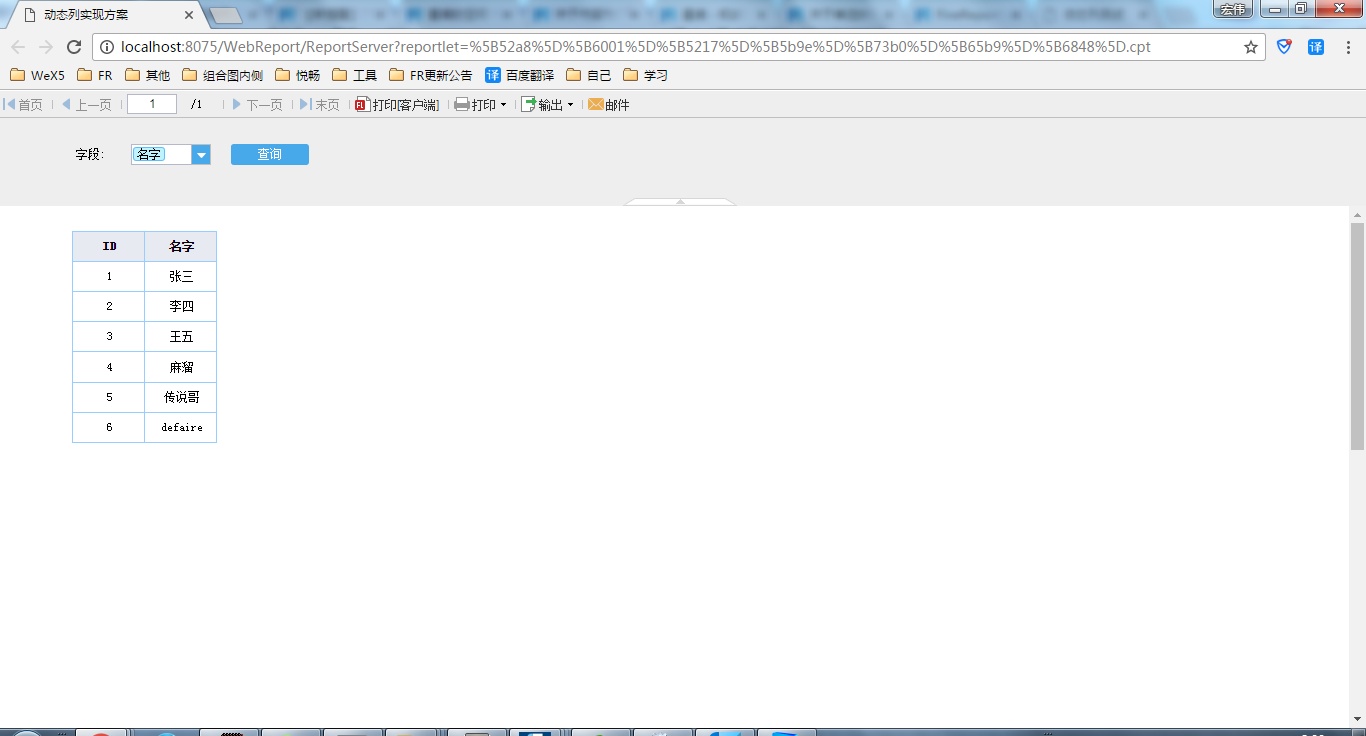Bookmark this page with the star icon
1366x736 pixels.
pos(1250,47)
